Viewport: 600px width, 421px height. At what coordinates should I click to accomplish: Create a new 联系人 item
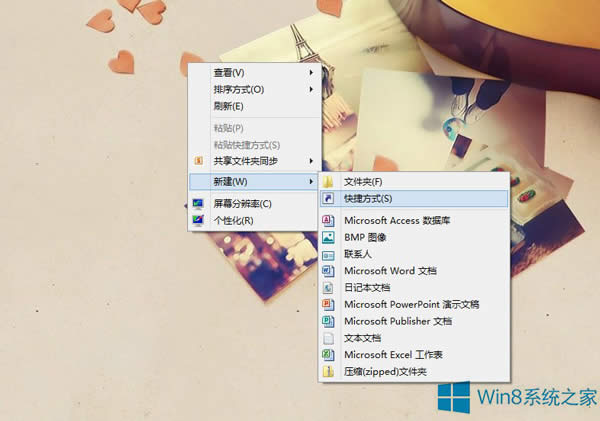[x=358, y=254]
